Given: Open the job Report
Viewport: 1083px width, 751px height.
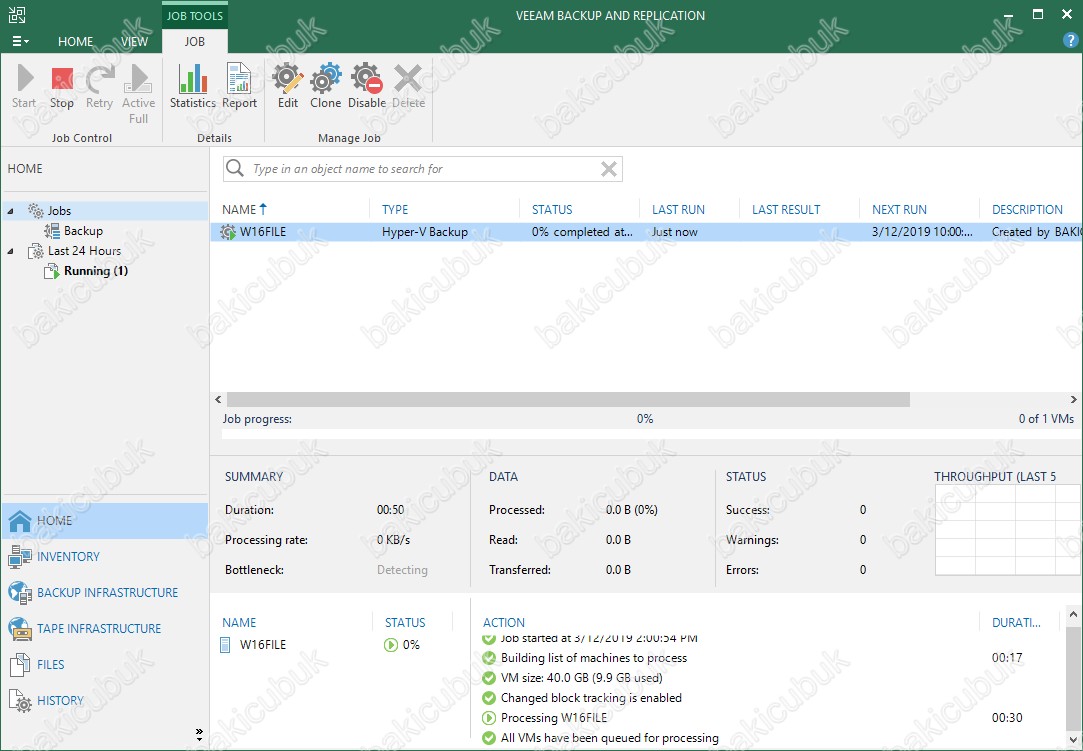Looking at the screenshot, I should click(239, 86).
